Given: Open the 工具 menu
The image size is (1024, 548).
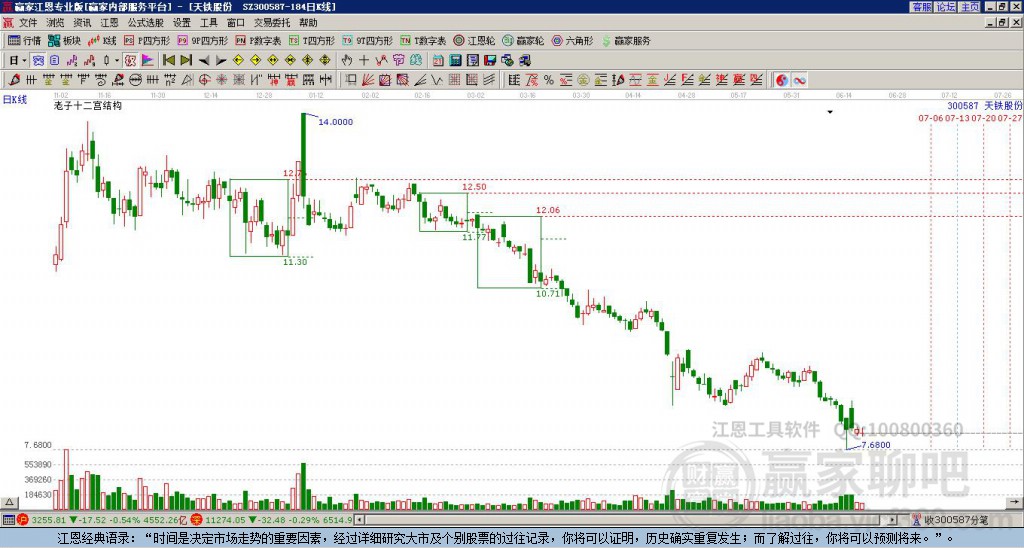Looking at the screenshot, I should (209, 23).
